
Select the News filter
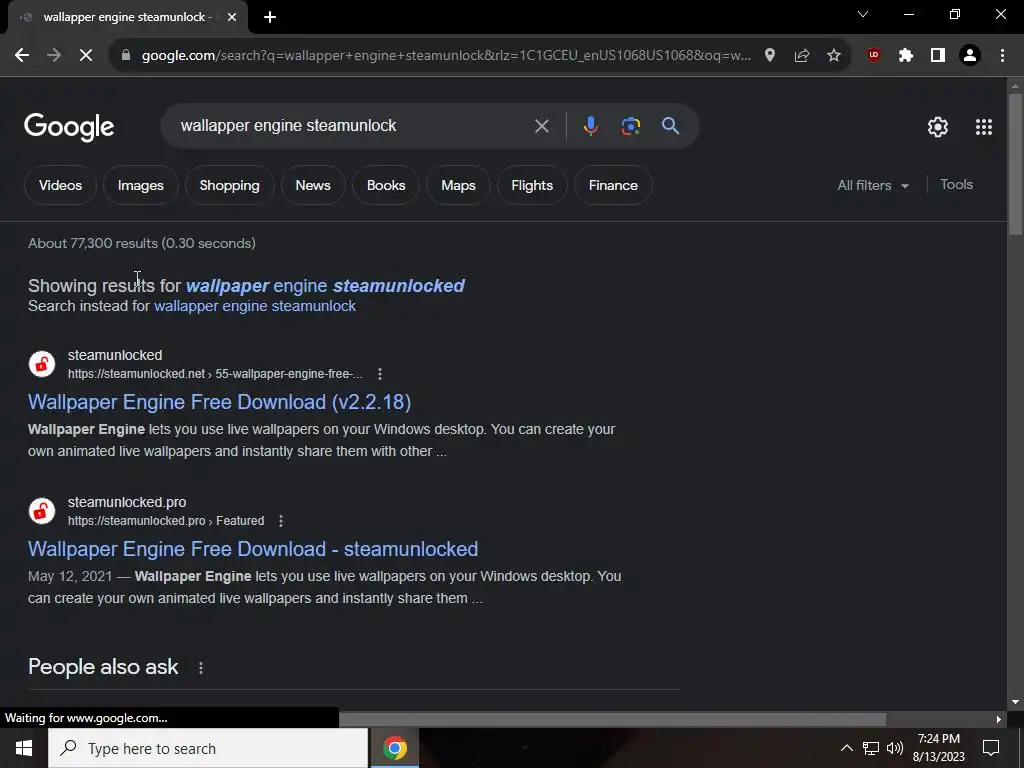pos(313,185)
